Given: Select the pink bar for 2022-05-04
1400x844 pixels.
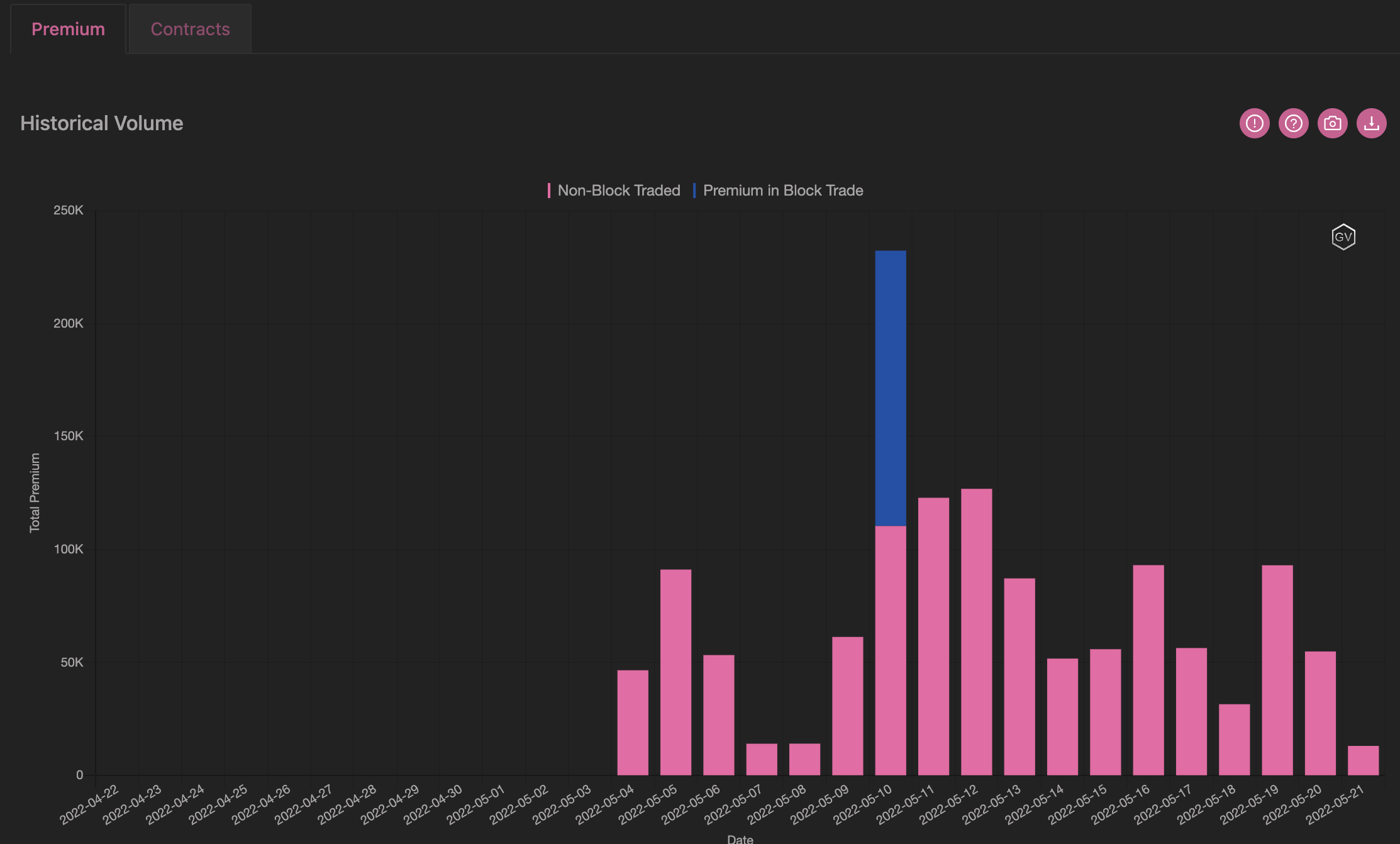Looking at the screenshot, I should (x=633, y=723).
